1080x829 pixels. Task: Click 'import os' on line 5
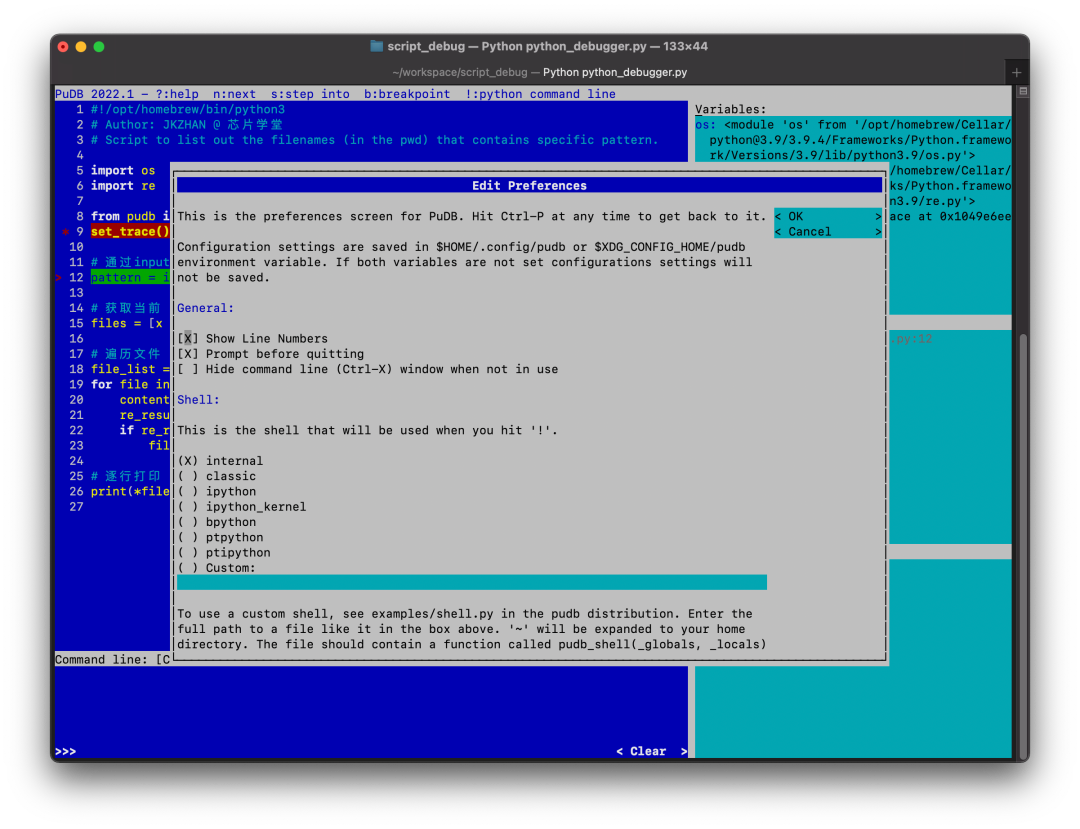point(123,170)
